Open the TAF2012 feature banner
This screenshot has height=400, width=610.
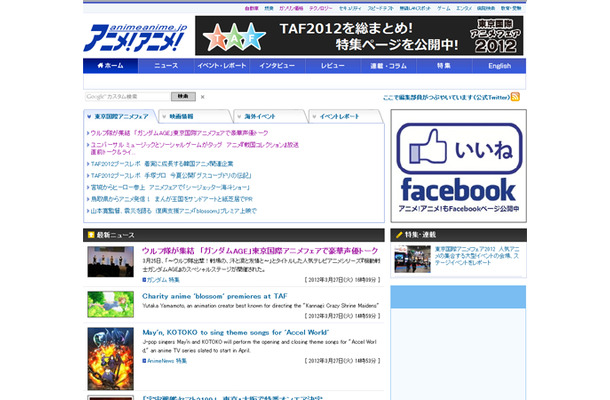click(x=359, y=35)
